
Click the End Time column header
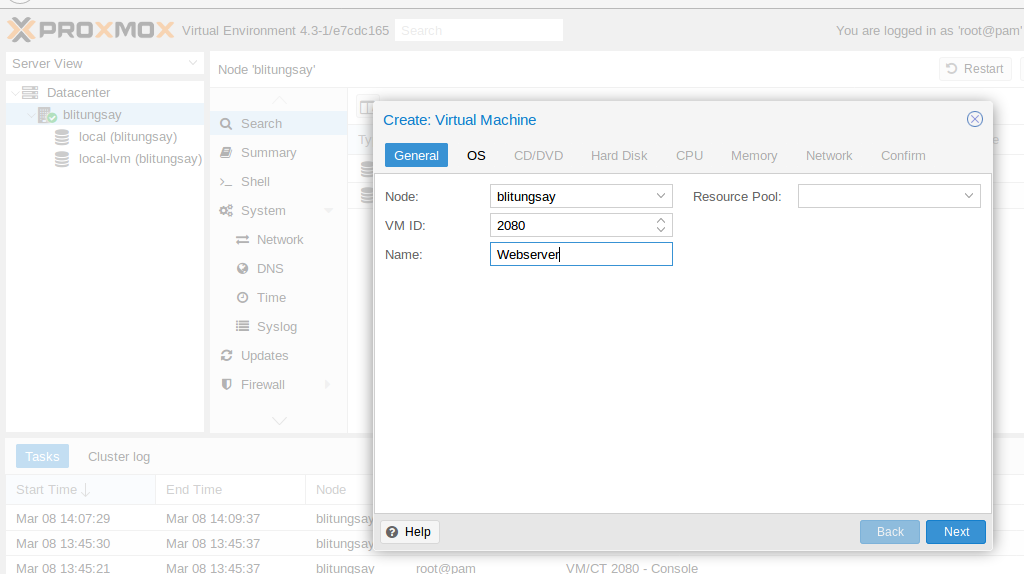tap(231, 490)
